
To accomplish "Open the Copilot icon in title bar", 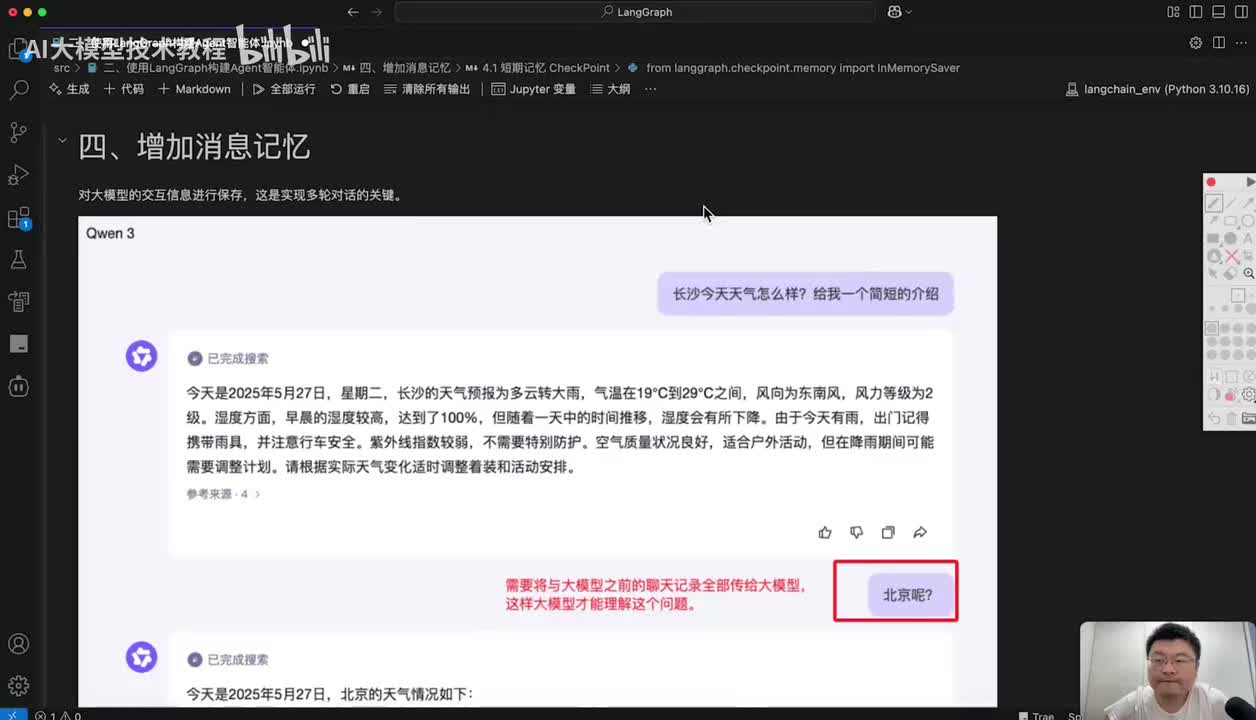I will (894, 12).
